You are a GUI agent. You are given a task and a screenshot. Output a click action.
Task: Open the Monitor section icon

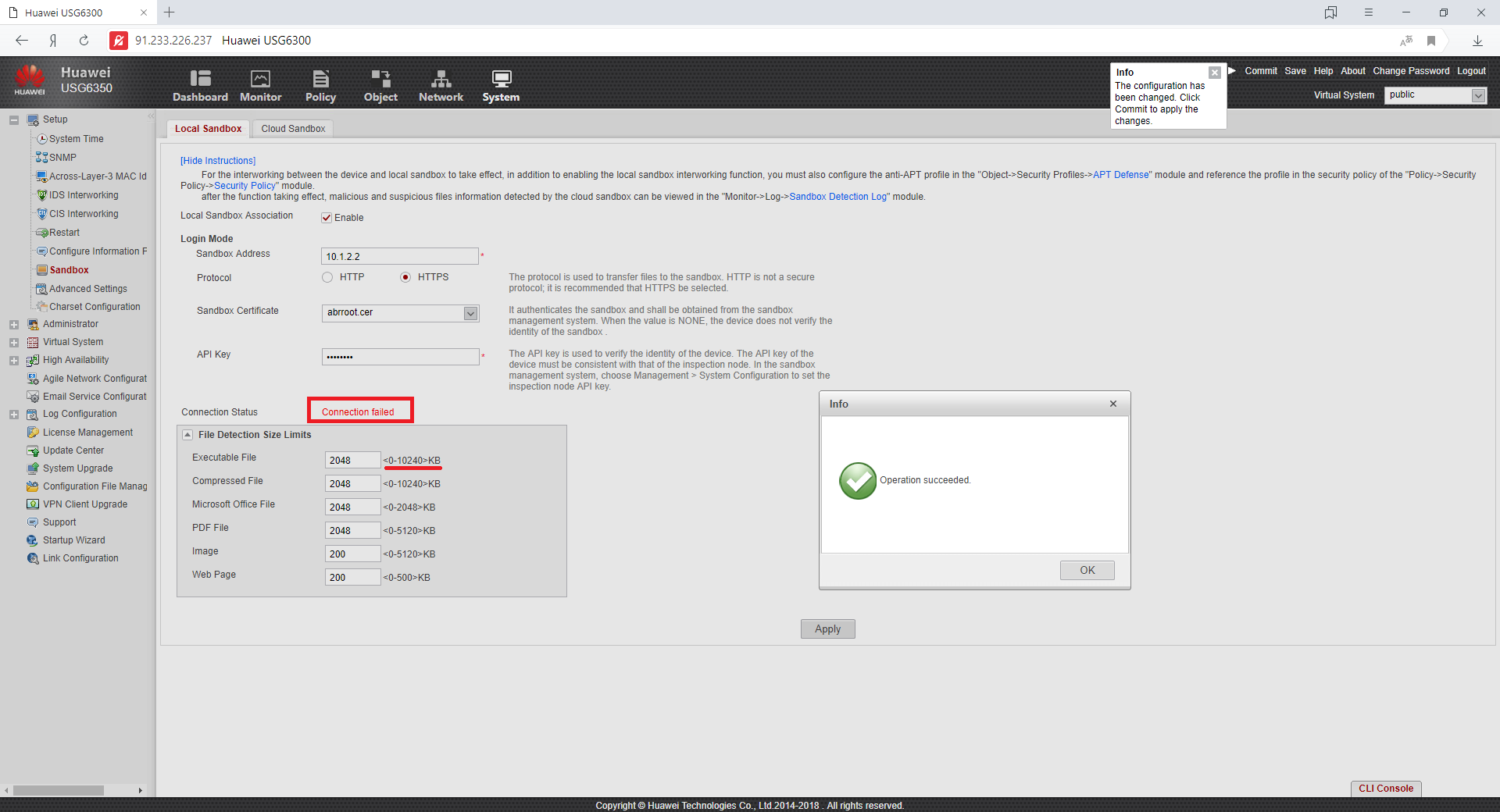[x=260, y=78]
